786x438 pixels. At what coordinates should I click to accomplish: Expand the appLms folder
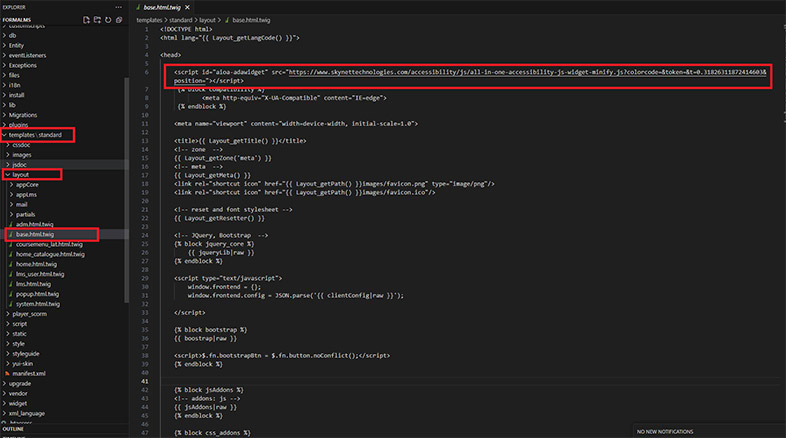(26, 194)
